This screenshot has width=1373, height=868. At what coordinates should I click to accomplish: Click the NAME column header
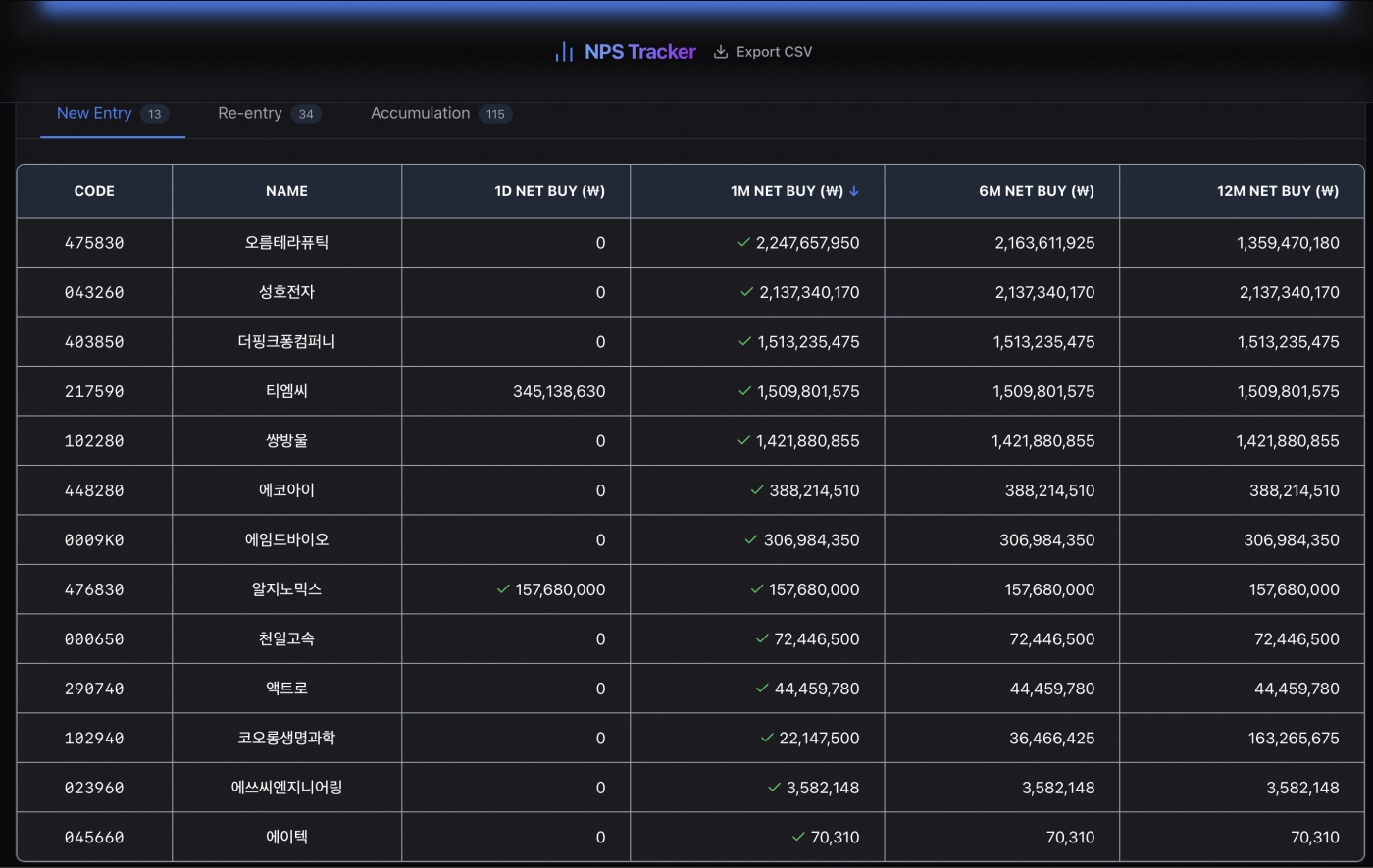286,191
